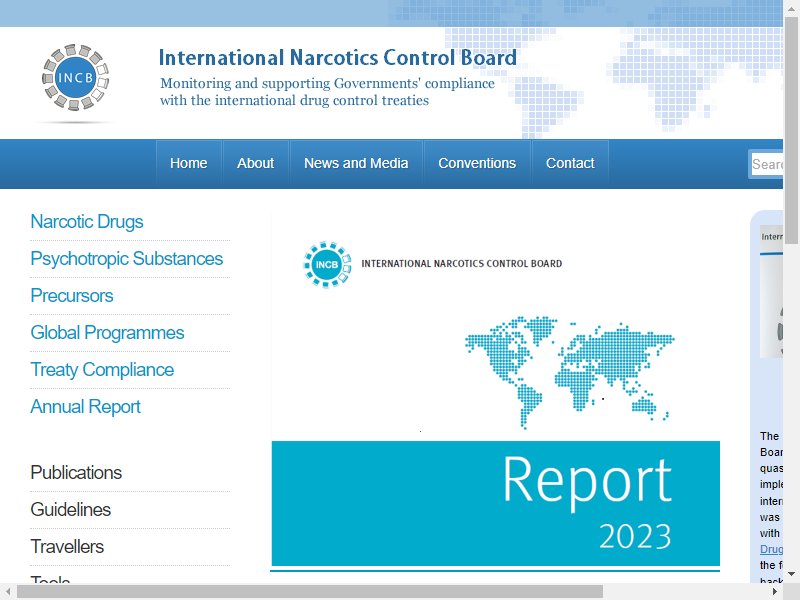800x600 pixels.
Task: Visit the Treaty Compliance page
Action: [x=102, y=369]
